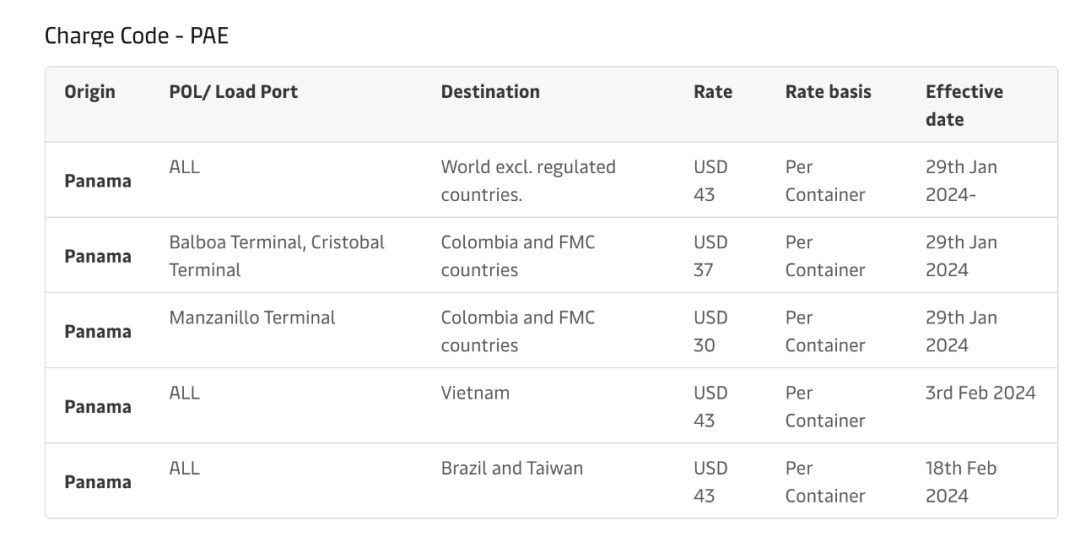Screen dimensions: 1080x537
Task: Click the "Brazil and Taiwan" destination cell
Action: (512, 468)
